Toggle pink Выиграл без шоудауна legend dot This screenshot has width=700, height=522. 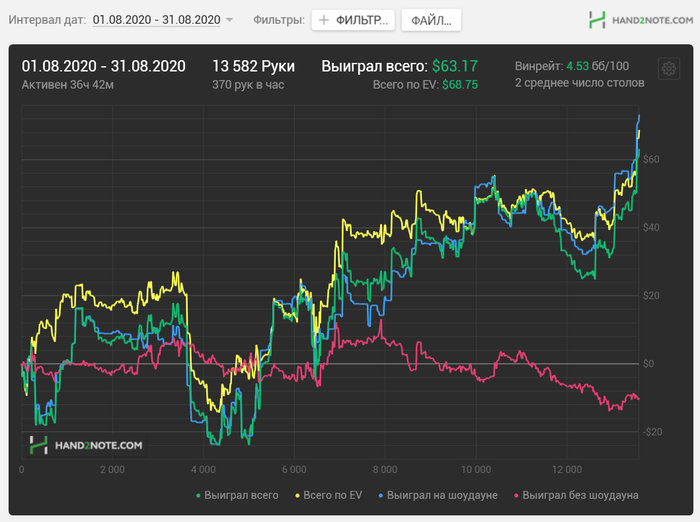click(x=517, y=496)
